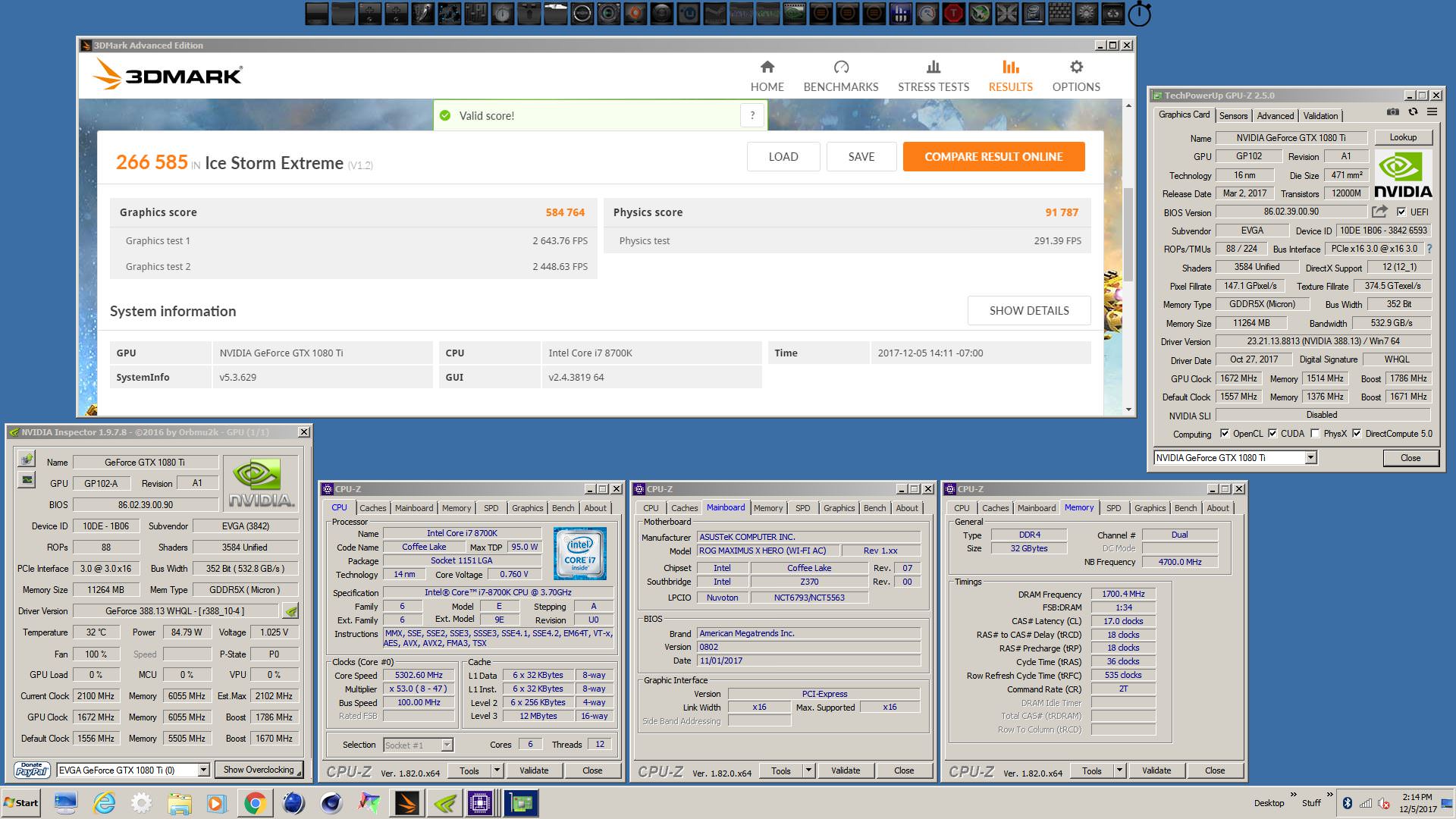Click the NVIDIA logo in GPU-Z
This screenshot has width=1456, height=819.
(x=1403, y=174)
